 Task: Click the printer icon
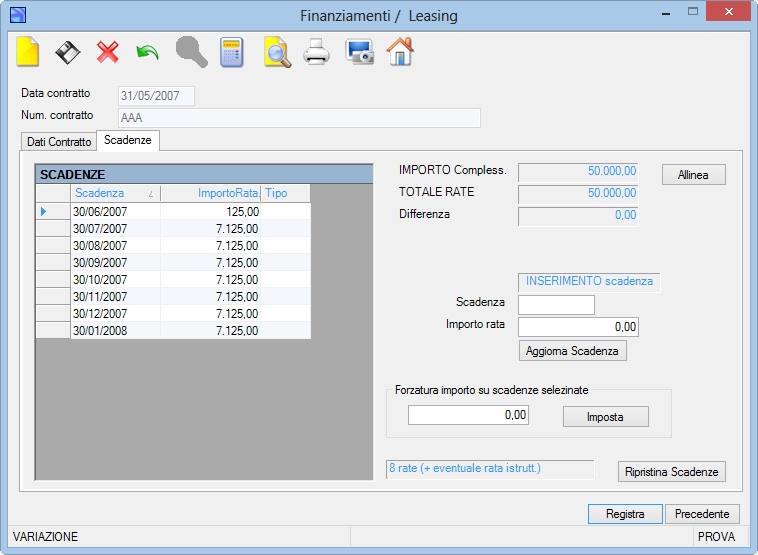pos(317,52)
